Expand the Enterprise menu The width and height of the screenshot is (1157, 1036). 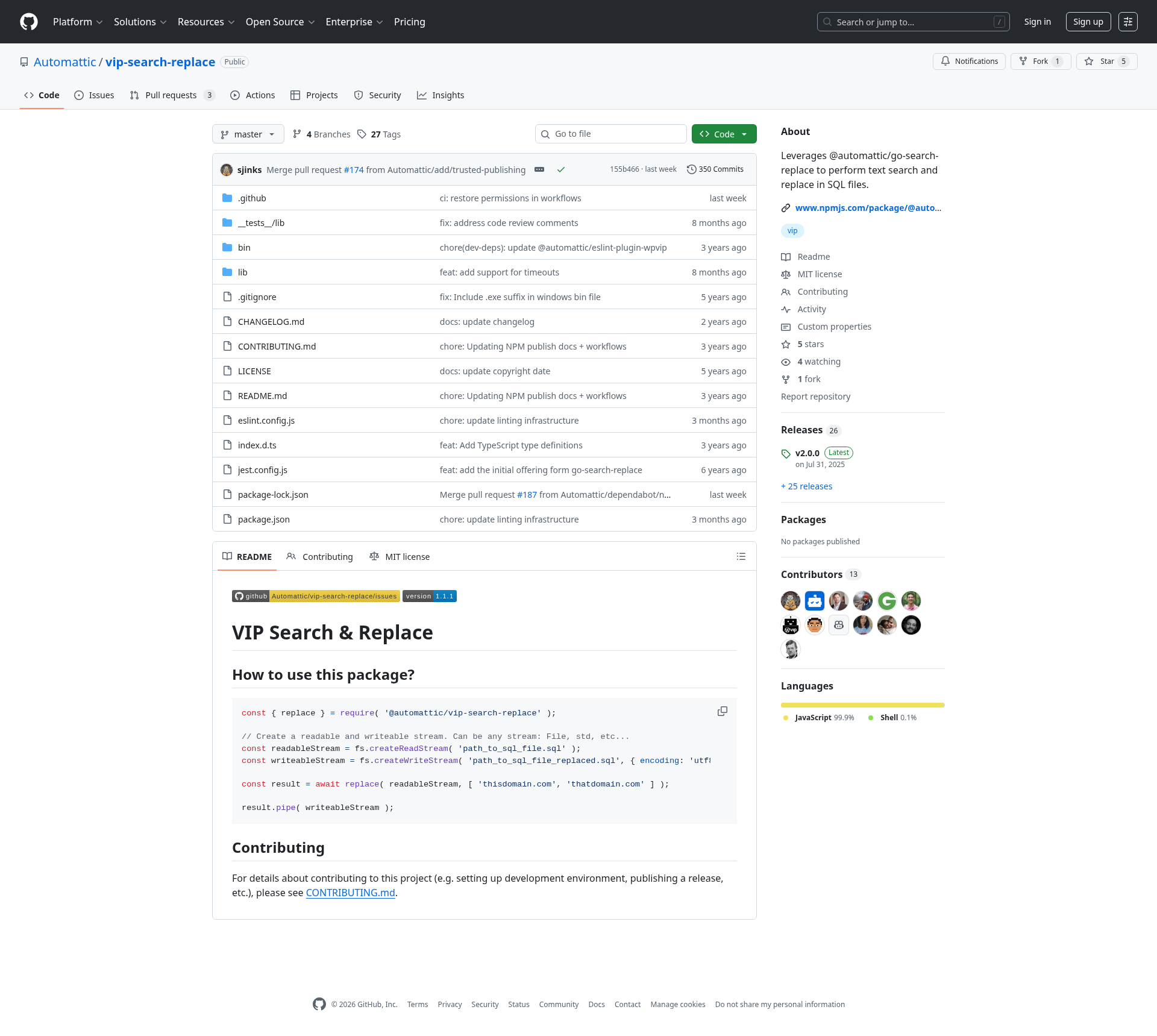click(354, 22)
